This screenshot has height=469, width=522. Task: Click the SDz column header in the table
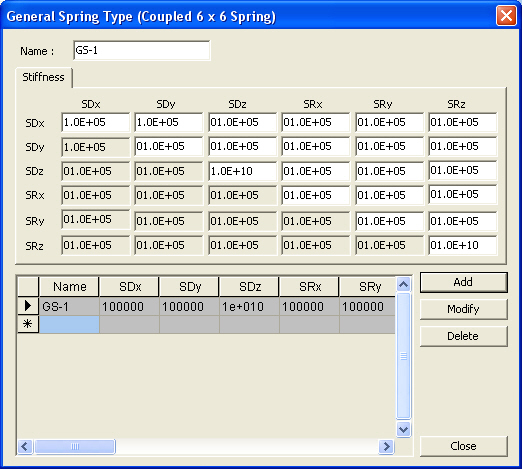tap(249, 287)
